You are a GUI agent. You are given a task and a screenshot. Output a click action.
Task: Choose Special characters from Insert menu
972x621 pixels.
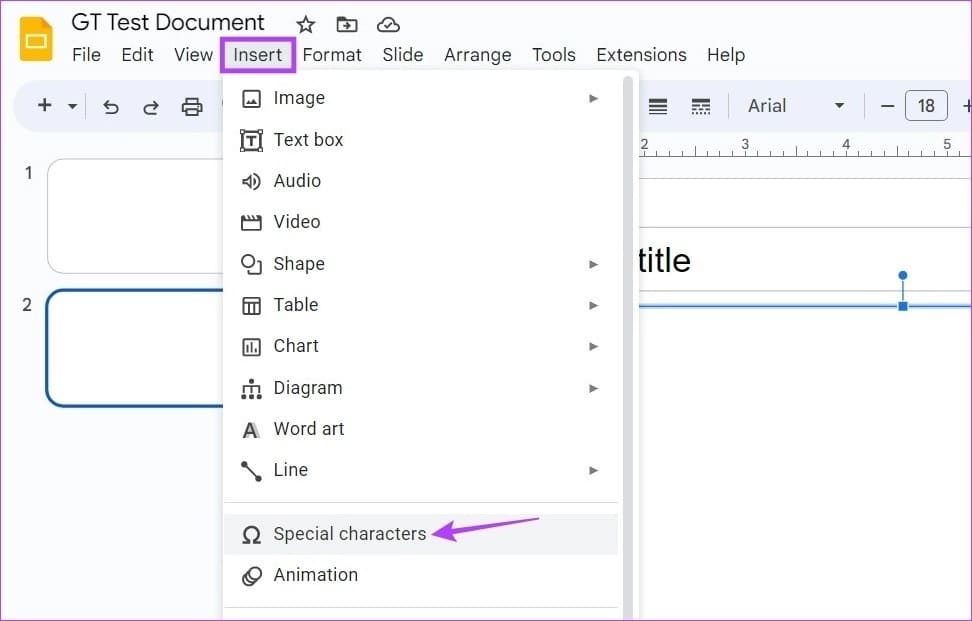tap(349, 534)
